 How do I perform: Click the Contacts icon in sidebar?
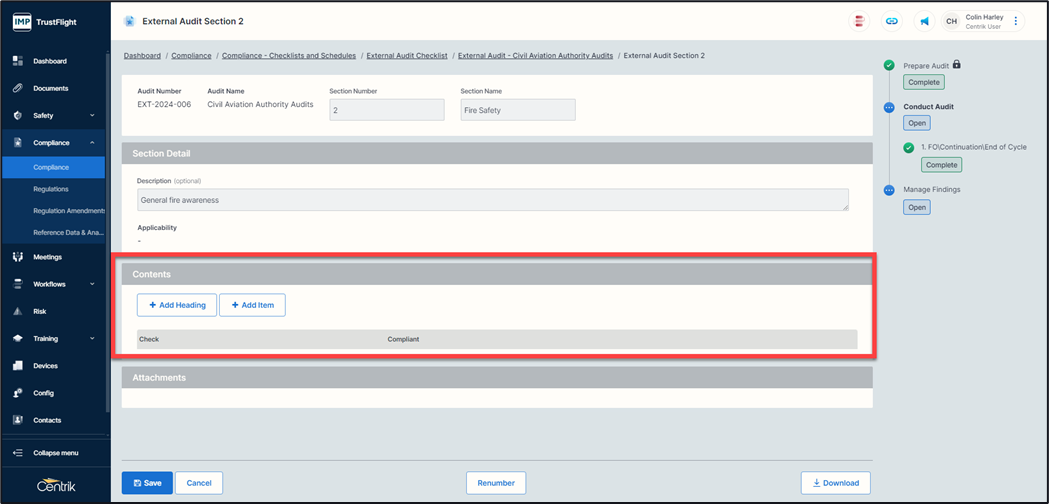coord(18,420)
